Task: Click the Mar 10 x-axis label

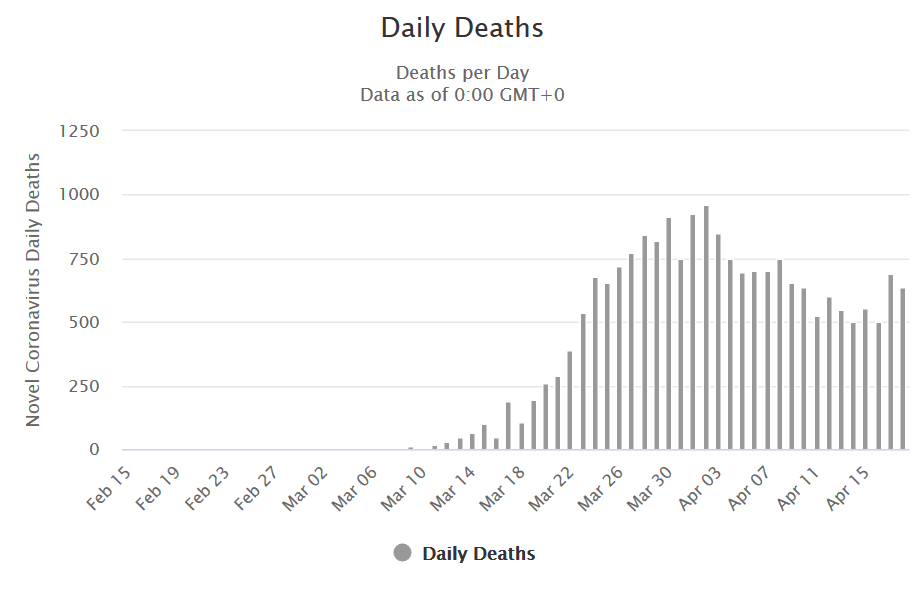Action: [403, 487]
